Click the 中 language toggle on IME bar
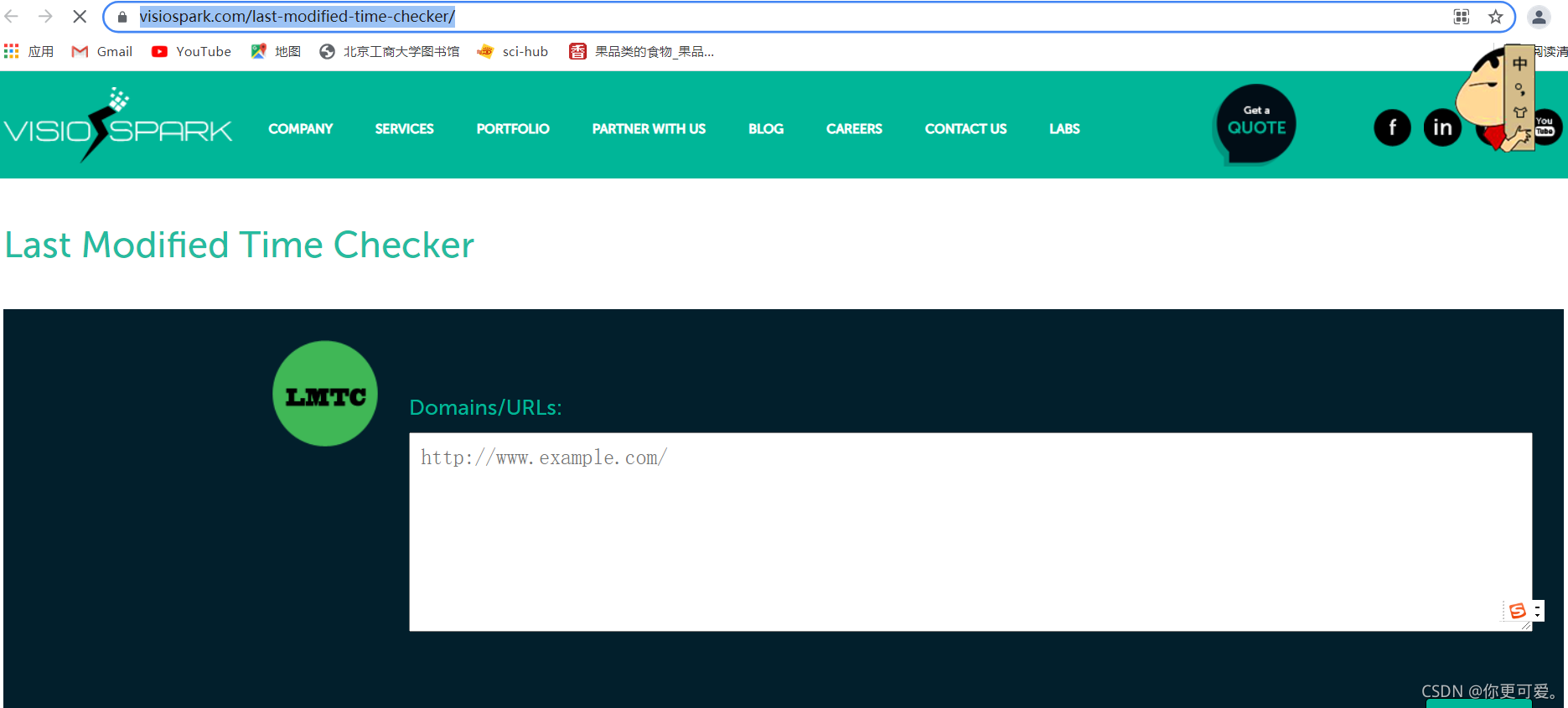The width and height of the screenshot is (1568, 708). [x=1519, y=64]
